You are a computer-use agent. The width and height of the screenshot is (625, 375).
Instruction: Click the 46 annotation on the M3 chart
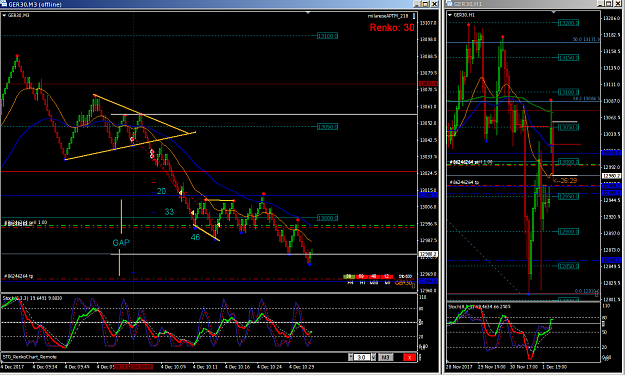[195, 238]
